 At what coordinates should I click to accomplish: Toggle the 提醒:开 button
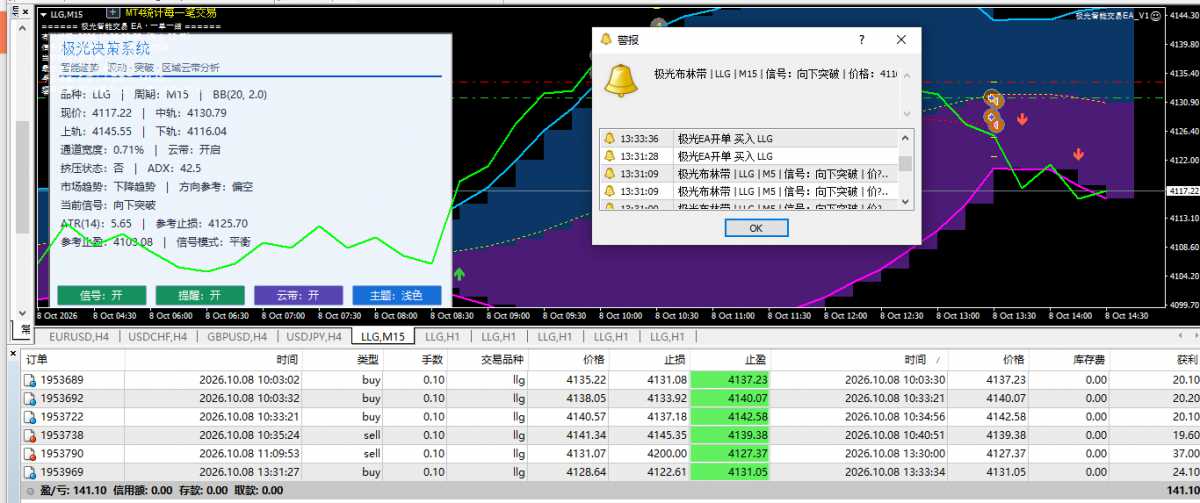point(200,295)
